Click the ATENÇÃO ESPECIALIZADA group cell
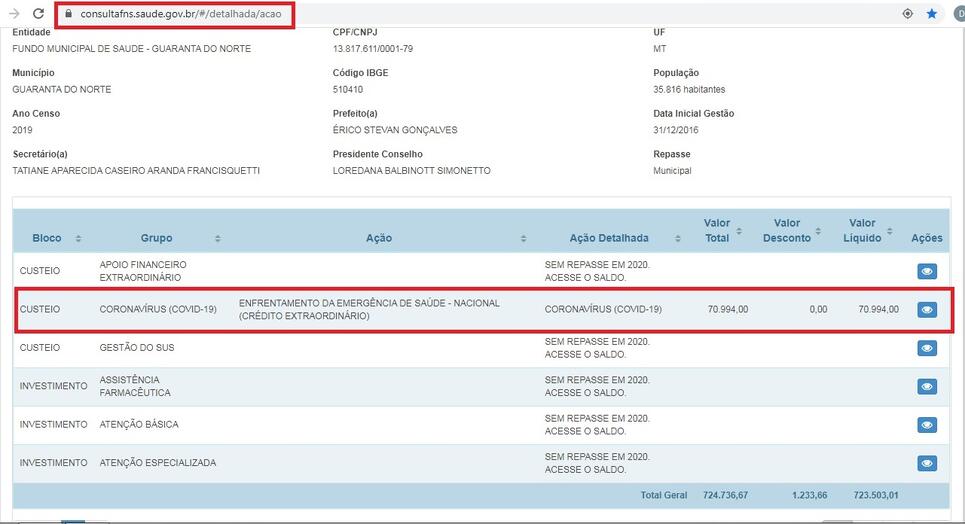The height and width of the screenshot is (524, 965). (x=158, y=462)
